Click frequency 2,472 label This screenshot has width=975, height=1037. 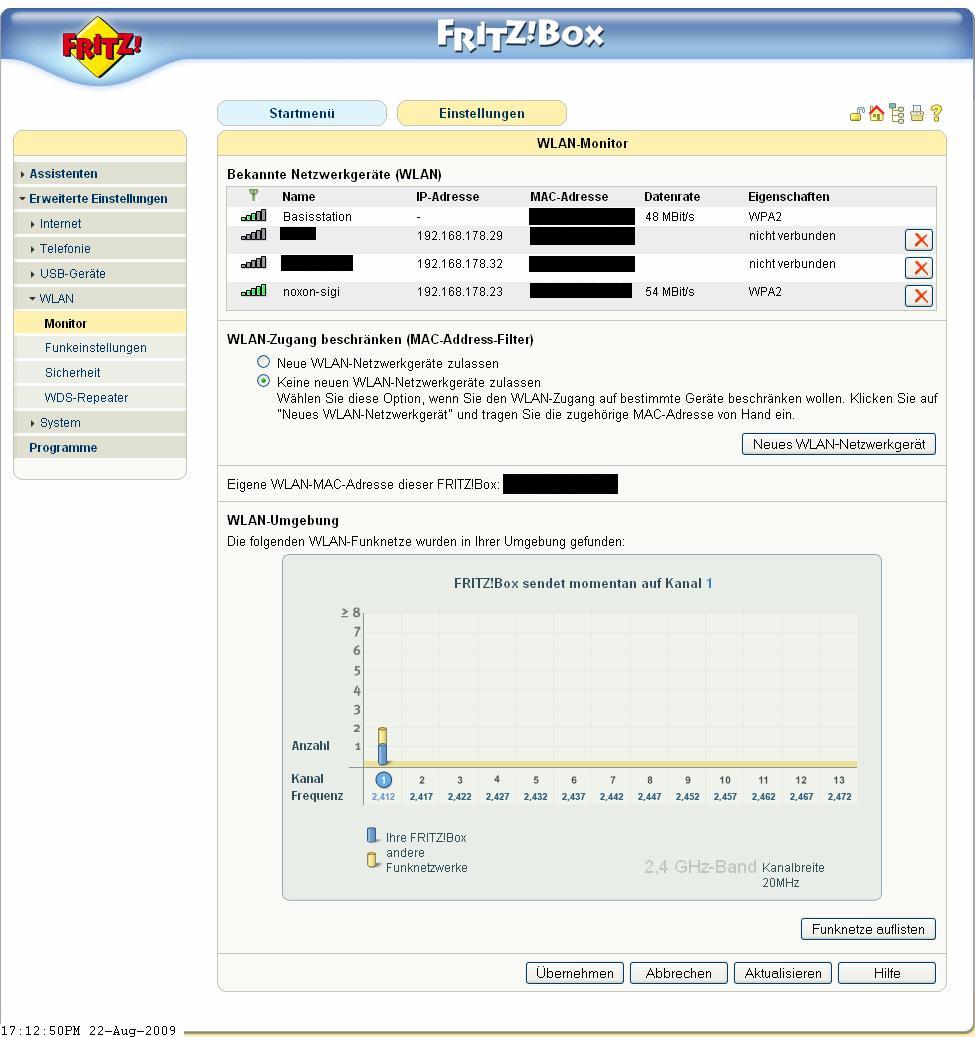pyautogui.click(x=839, y=796)
